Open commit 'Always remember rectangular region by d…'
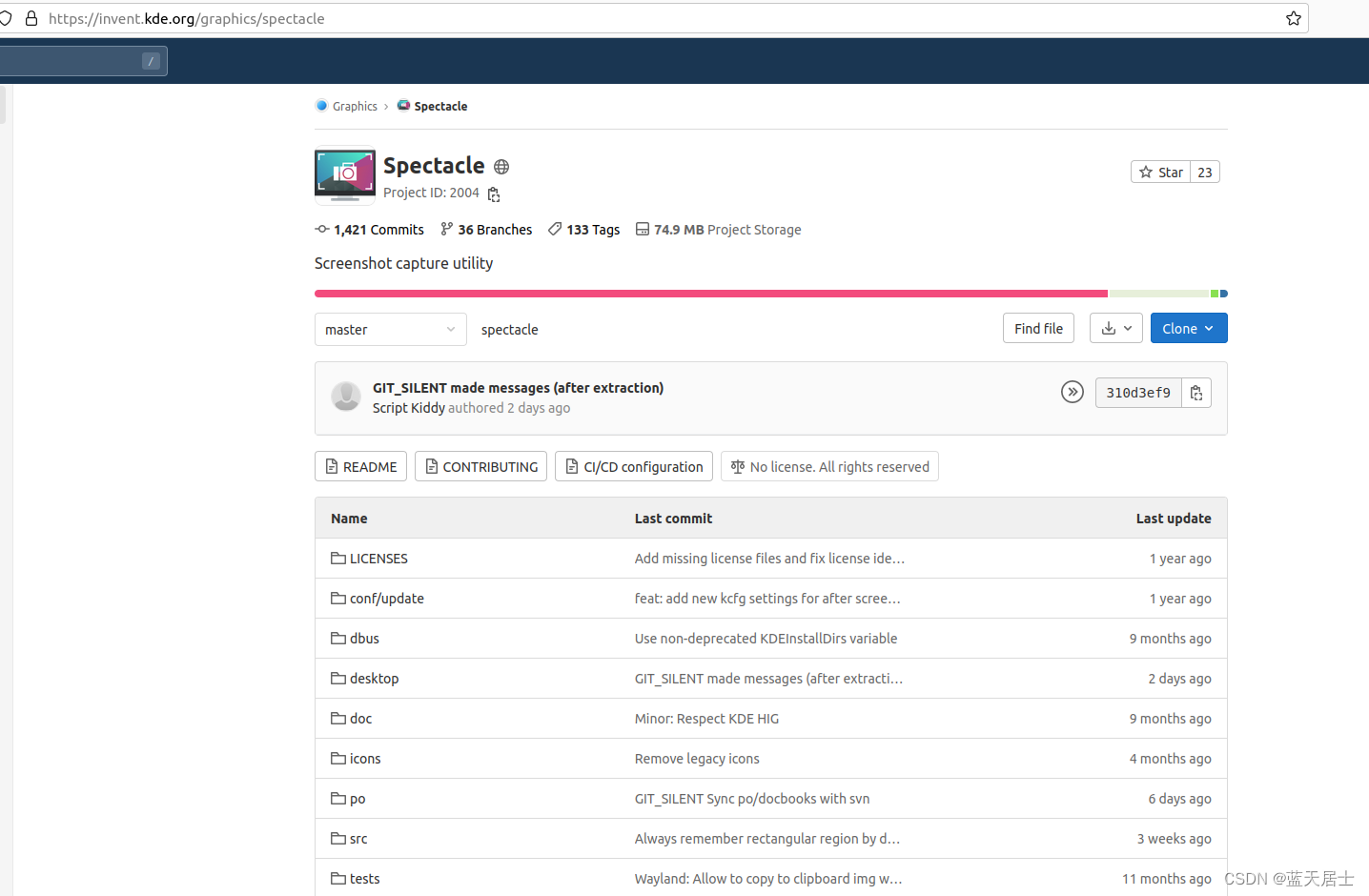This screenshot has height=896, width=1369. tap(767, 839)
